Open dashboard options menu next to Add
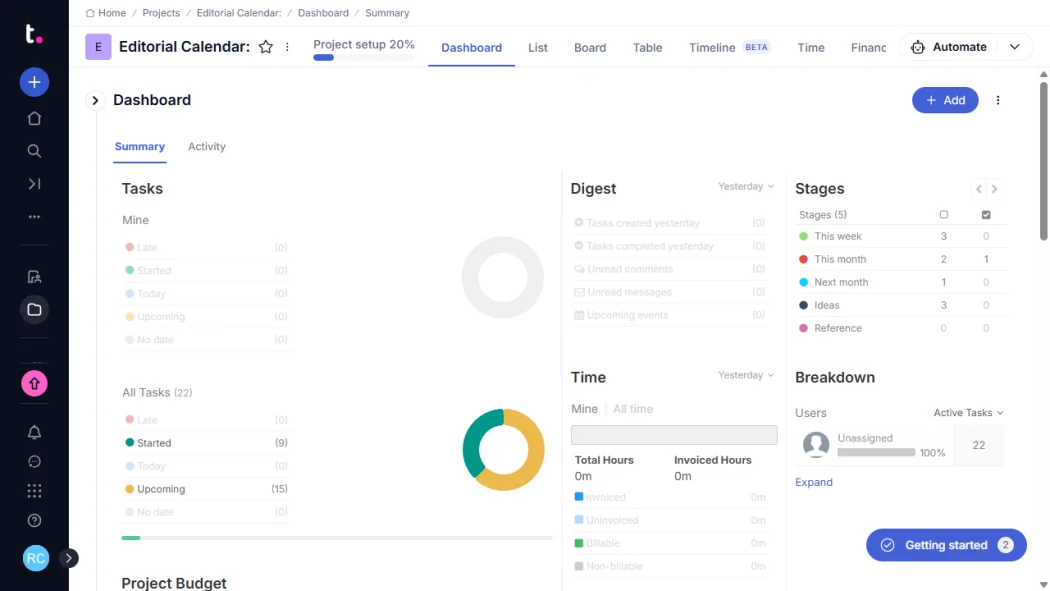Screen dimensions: 1050x591 coord(998,100)
